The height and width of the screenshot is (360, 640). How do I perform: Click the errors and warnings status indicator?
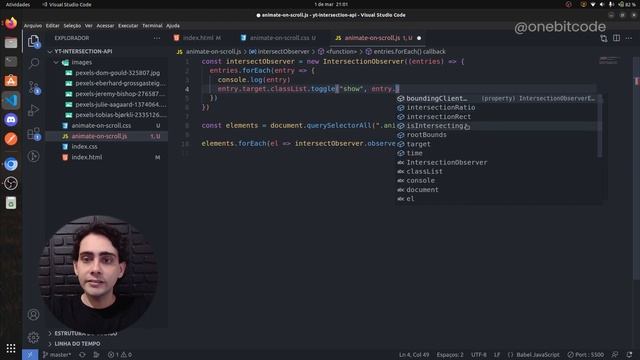pyautogui.click(x=120, y=355)
